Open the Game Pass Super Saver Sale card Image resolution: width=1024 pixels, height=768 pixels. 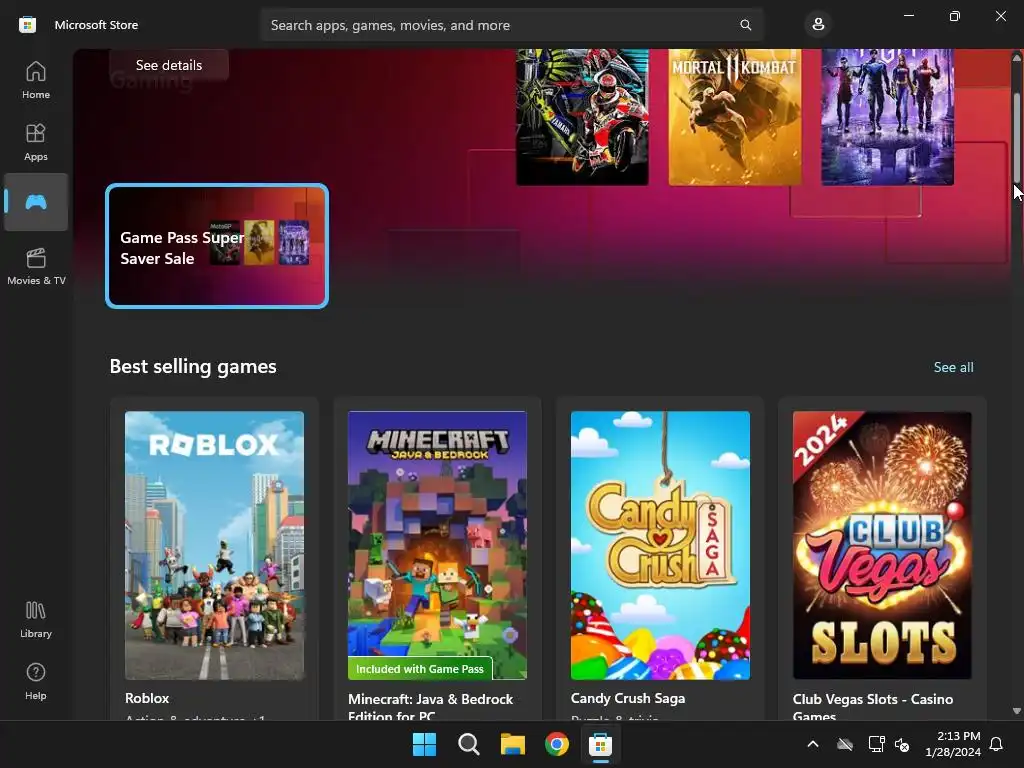(x=217, y=246)
